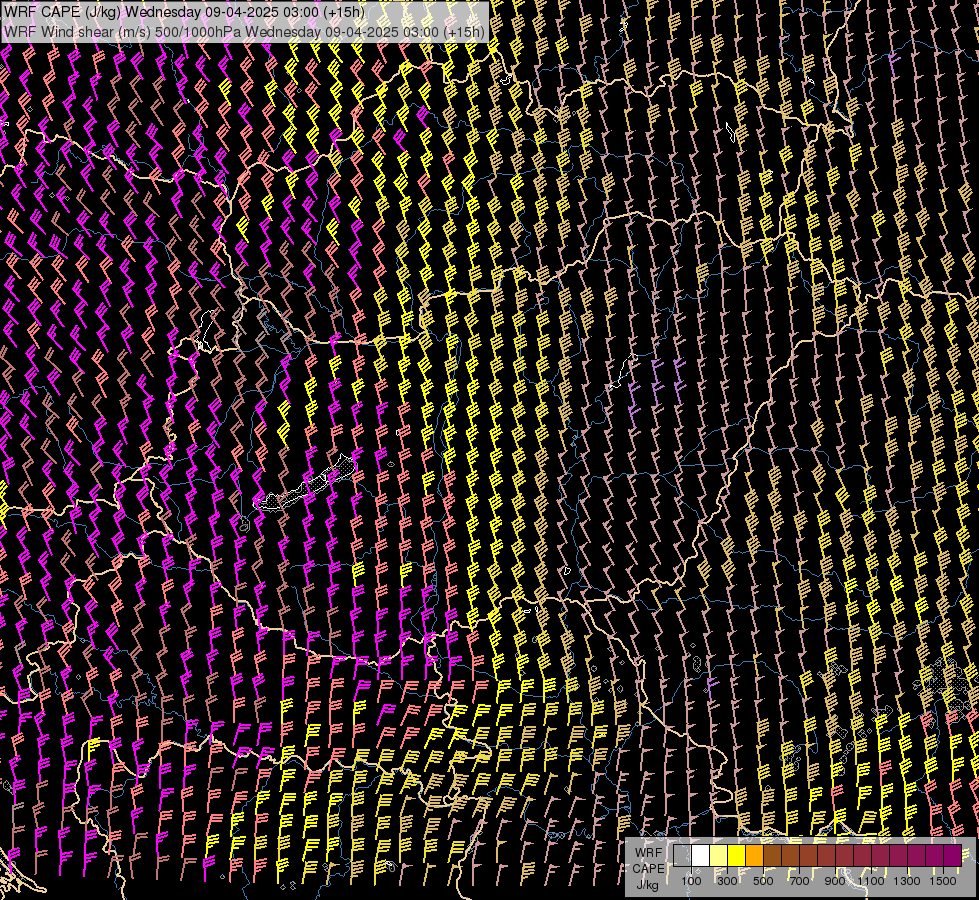Select the gray below-100 legend swatch
979x900 pixels.
coord(682,855)
